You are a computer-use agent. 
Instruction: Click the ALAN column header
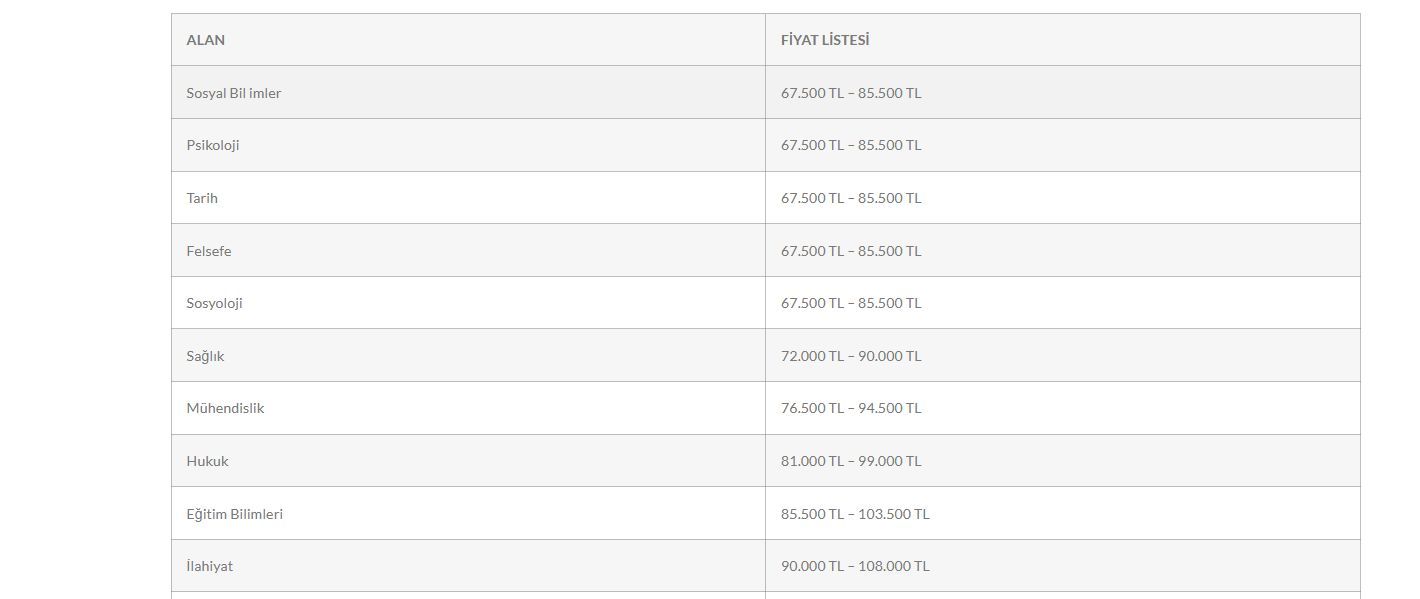point(468,40)
